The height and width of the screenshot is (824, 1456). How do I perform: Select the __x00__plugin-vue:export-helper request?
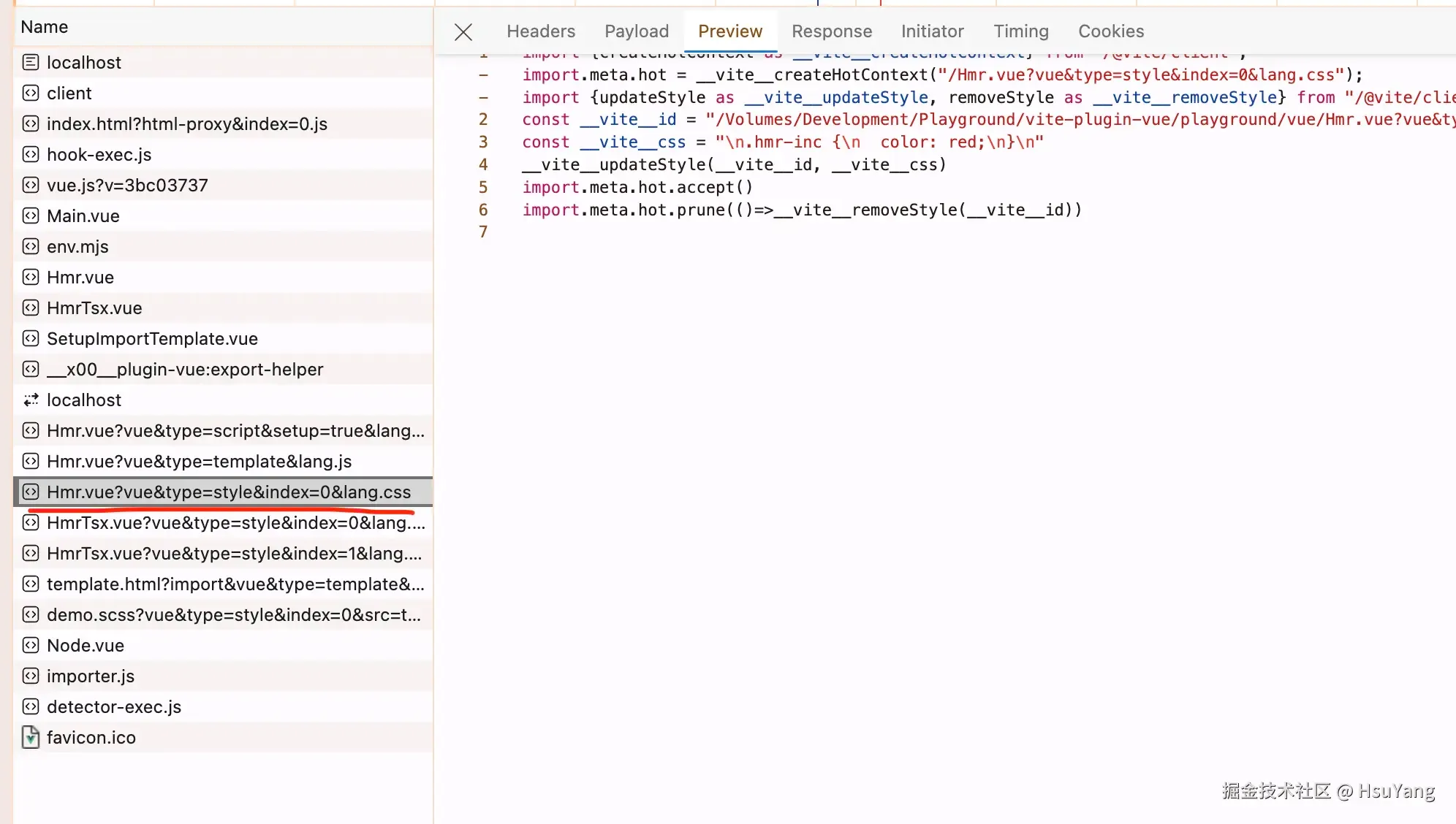[x=223, y=369]
